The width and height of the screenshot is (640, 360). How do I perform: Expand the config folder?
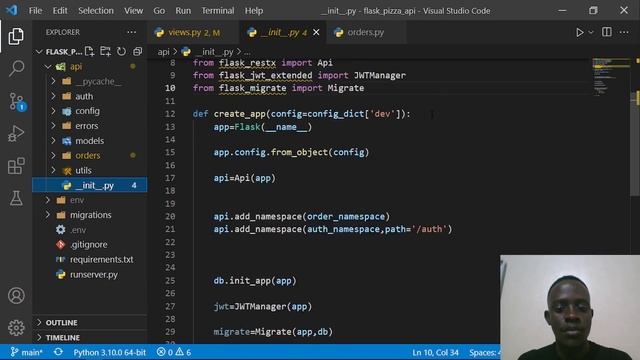pos(53,111)
